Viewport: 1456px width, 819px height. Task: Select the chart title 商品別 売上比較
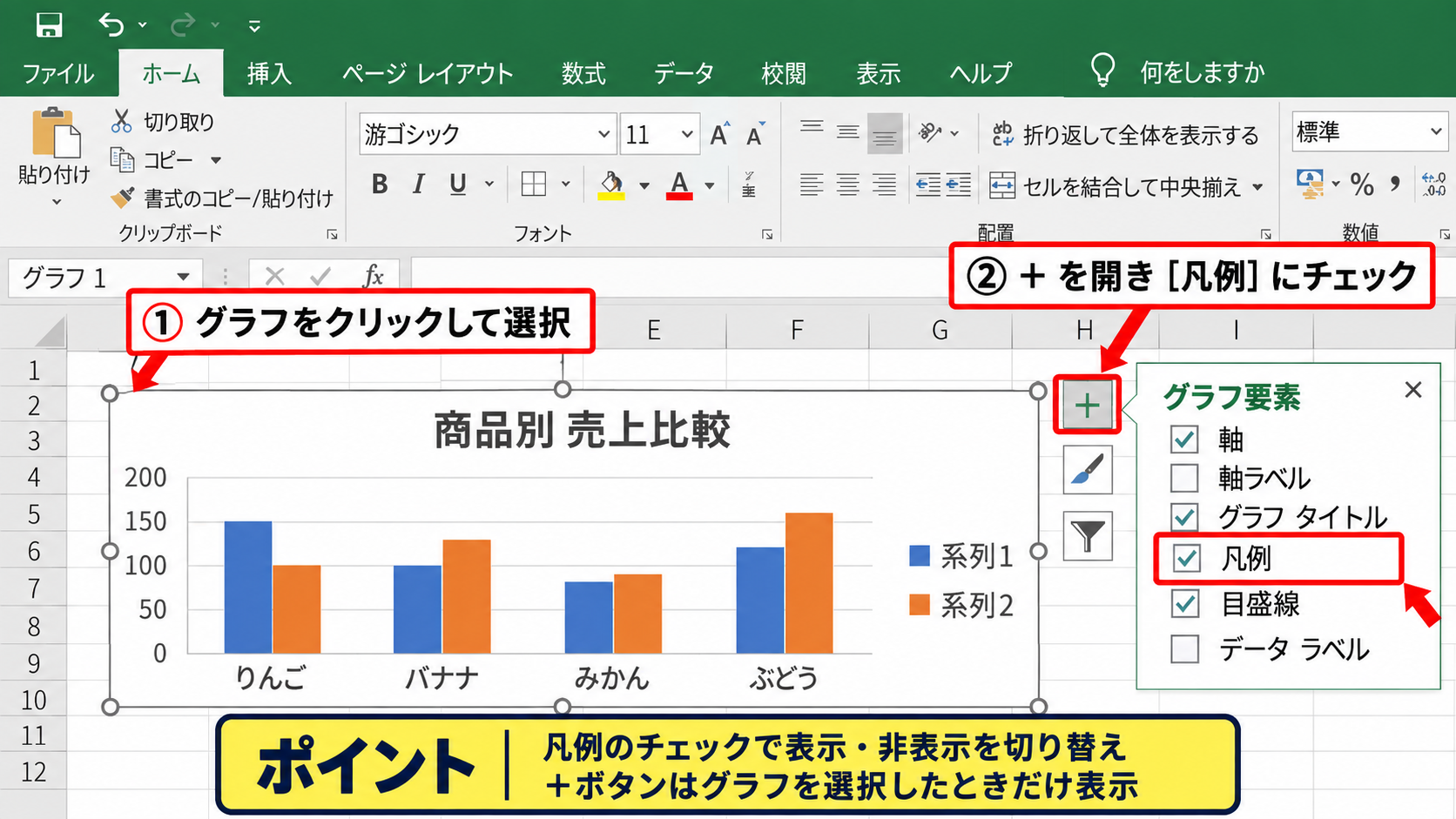[x=582, y=430]
